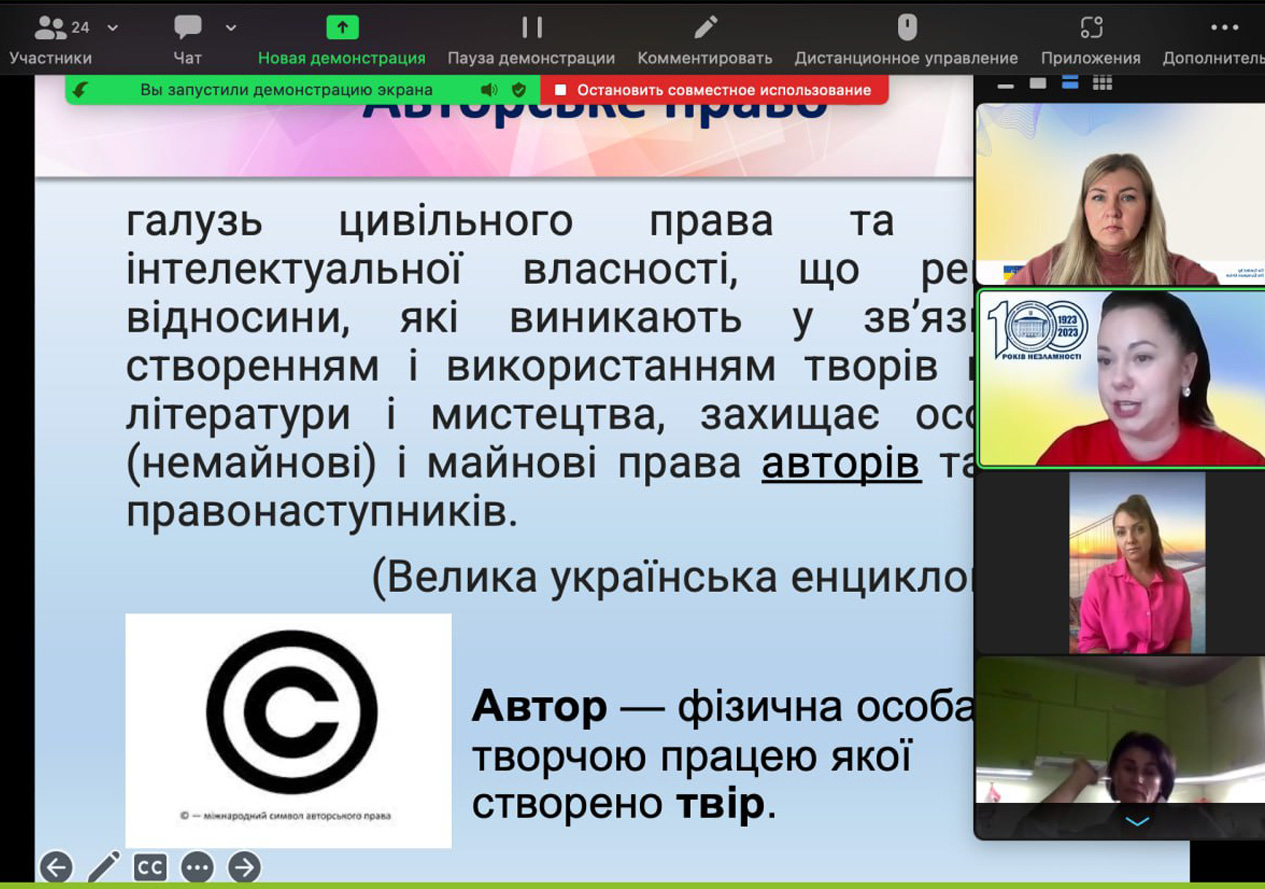Expand the arrow next to Участники
The image size is (1265, 889).
(113, 28)
